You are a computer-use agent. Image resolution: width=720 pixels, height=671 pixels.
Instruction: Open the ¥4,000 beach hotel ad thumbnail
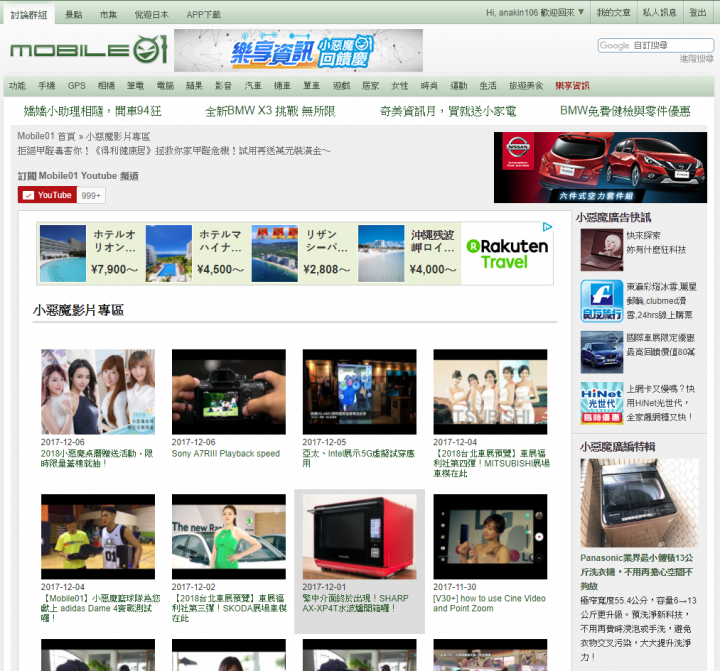381,253
